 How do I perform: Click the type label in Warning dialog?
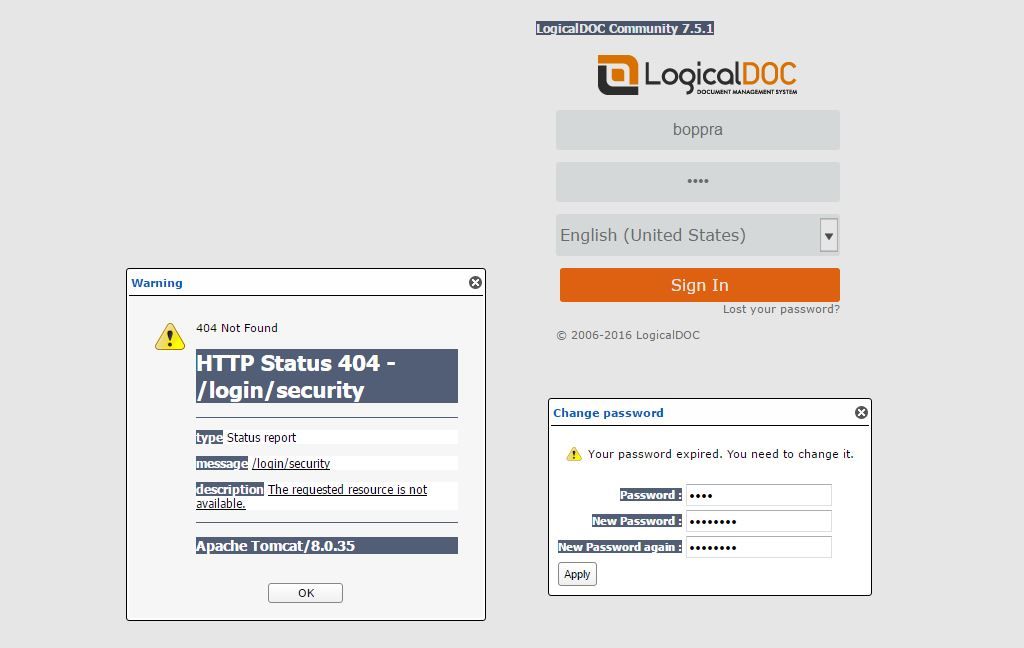coord(210,437)
